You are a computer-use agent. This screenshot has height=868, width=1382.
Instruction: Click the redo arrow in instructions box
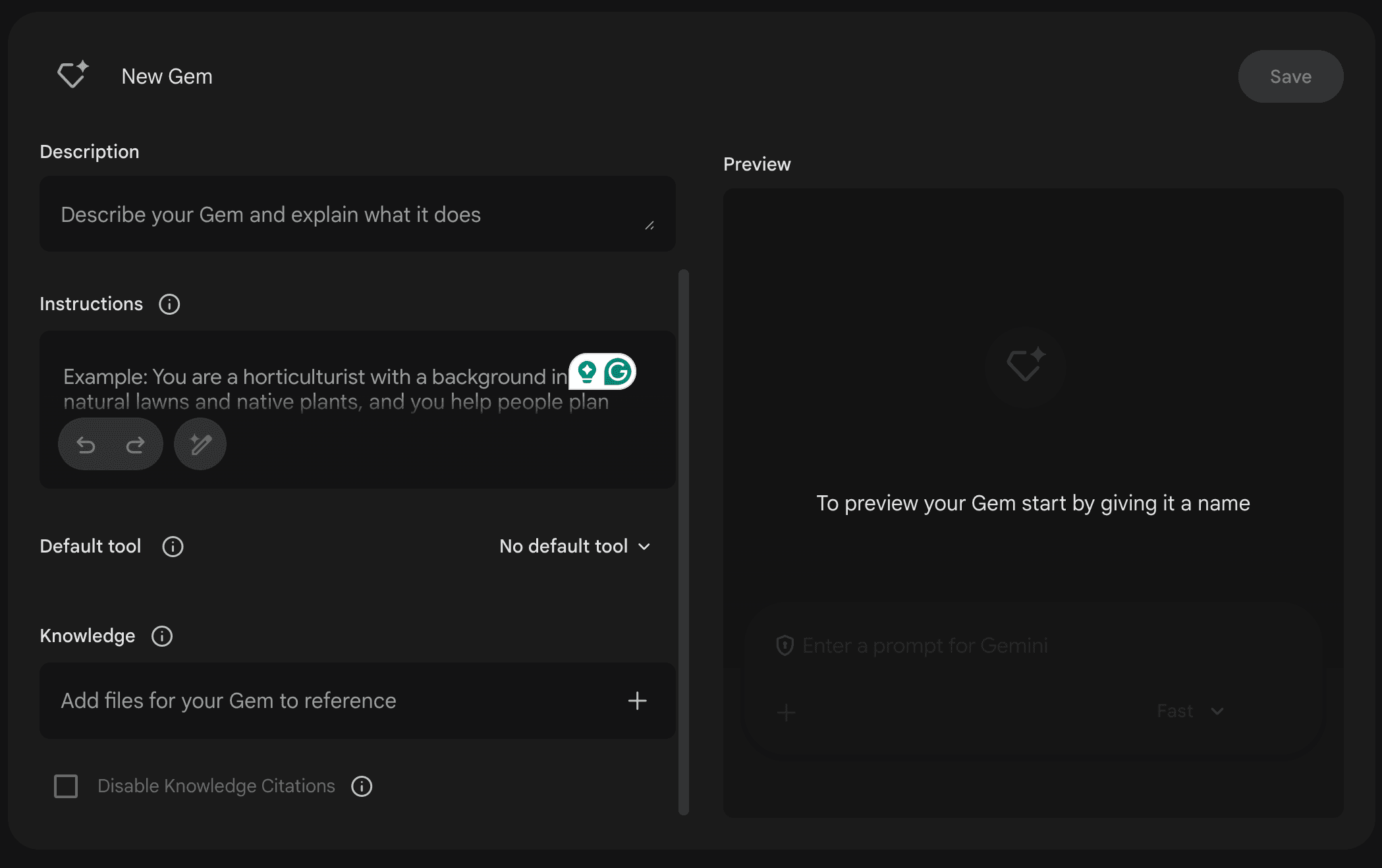[135, 446]
